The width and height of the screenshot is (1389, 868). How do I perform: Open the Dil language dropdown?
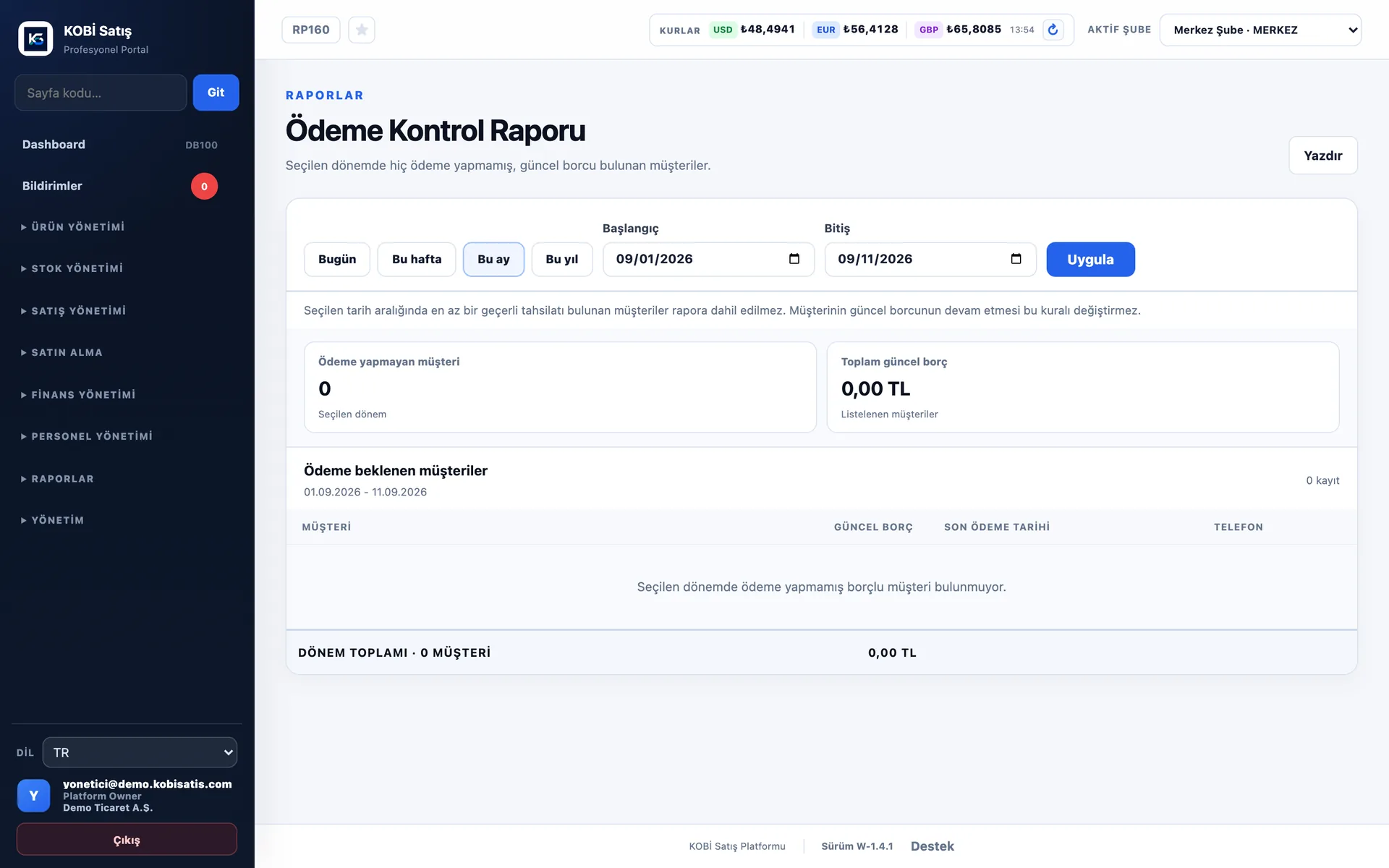(x=140, y=752)
